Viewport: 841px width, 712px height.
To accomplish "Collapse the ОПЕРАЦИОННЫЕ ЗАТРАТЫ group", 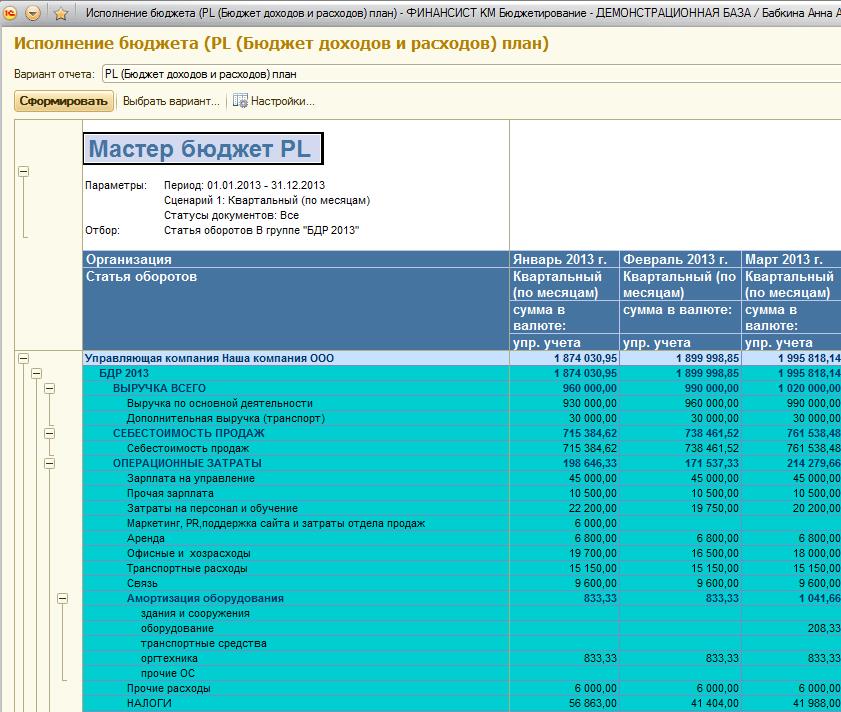I will point(50,463).
